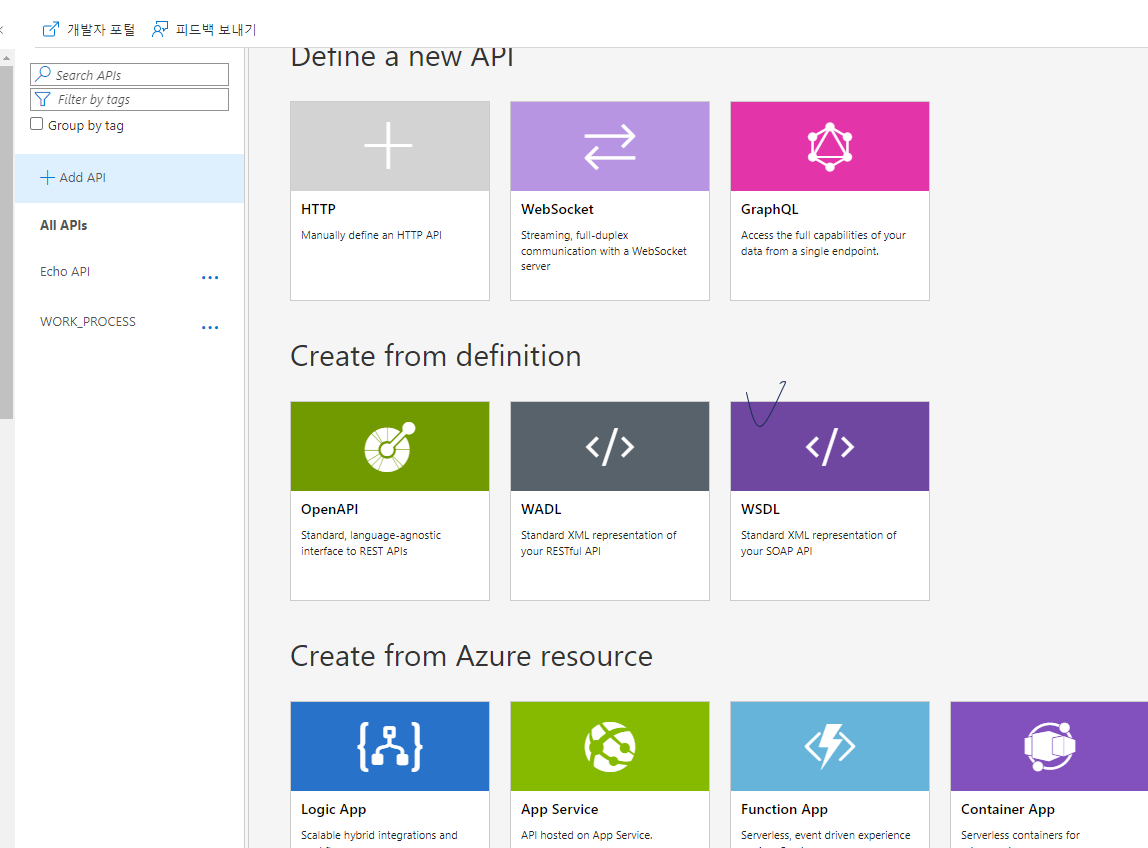The width and height of the screenshot is (1148, 848).
Task: Click the filter funnel icon
Action: click(43, 99)
